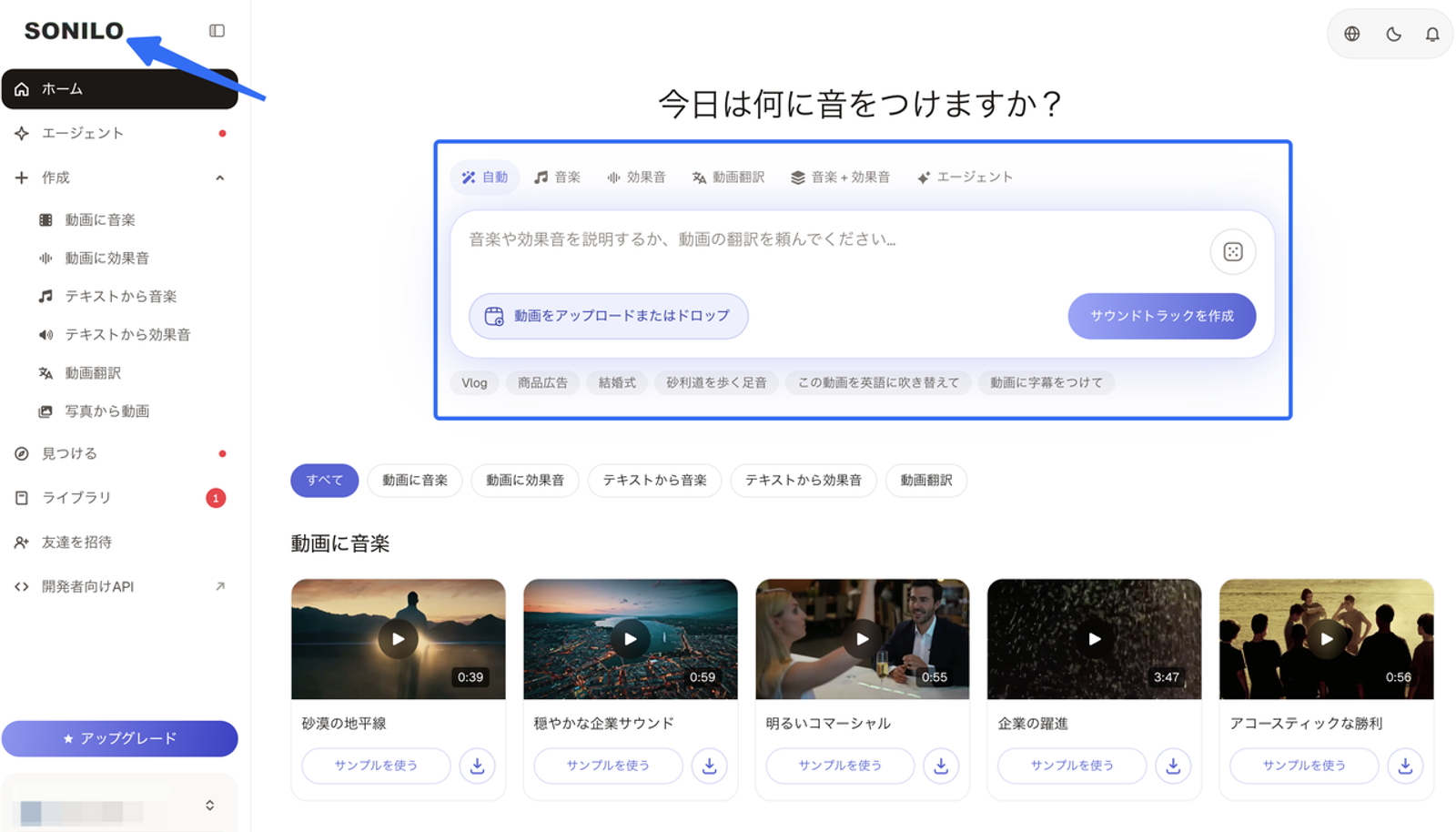Play the 企業の躍進 video
The width and height of the screenshot is (1456, 832).
[1094, 639]
